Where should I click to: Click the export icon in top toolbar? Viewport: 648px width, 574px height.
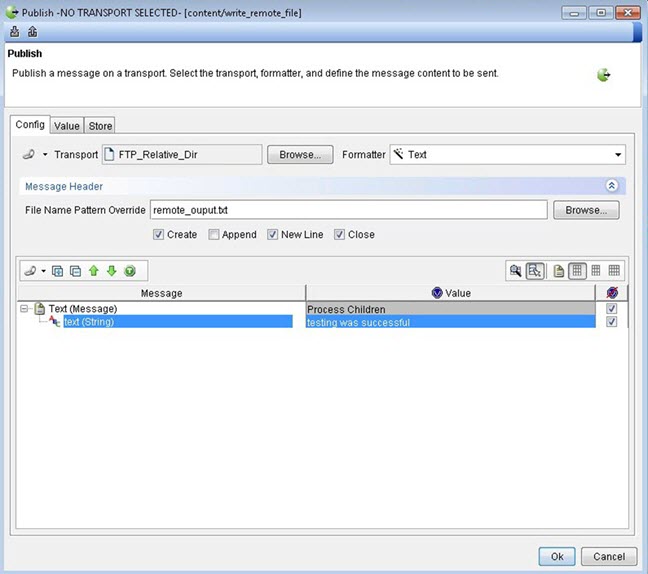click(x=33, y=32)
